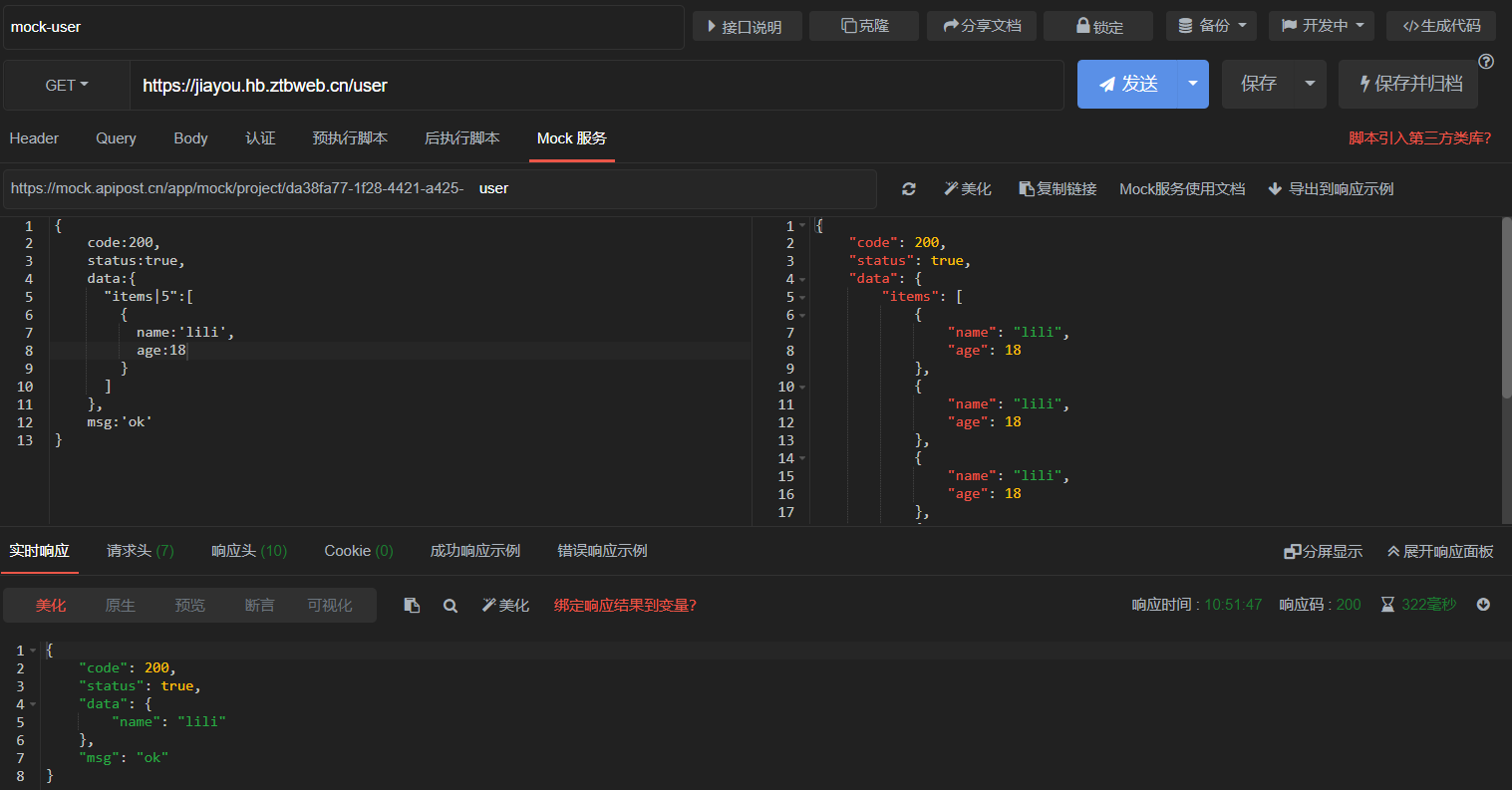Collapse the 'data' fold arrow on mock result line 4

802,280
